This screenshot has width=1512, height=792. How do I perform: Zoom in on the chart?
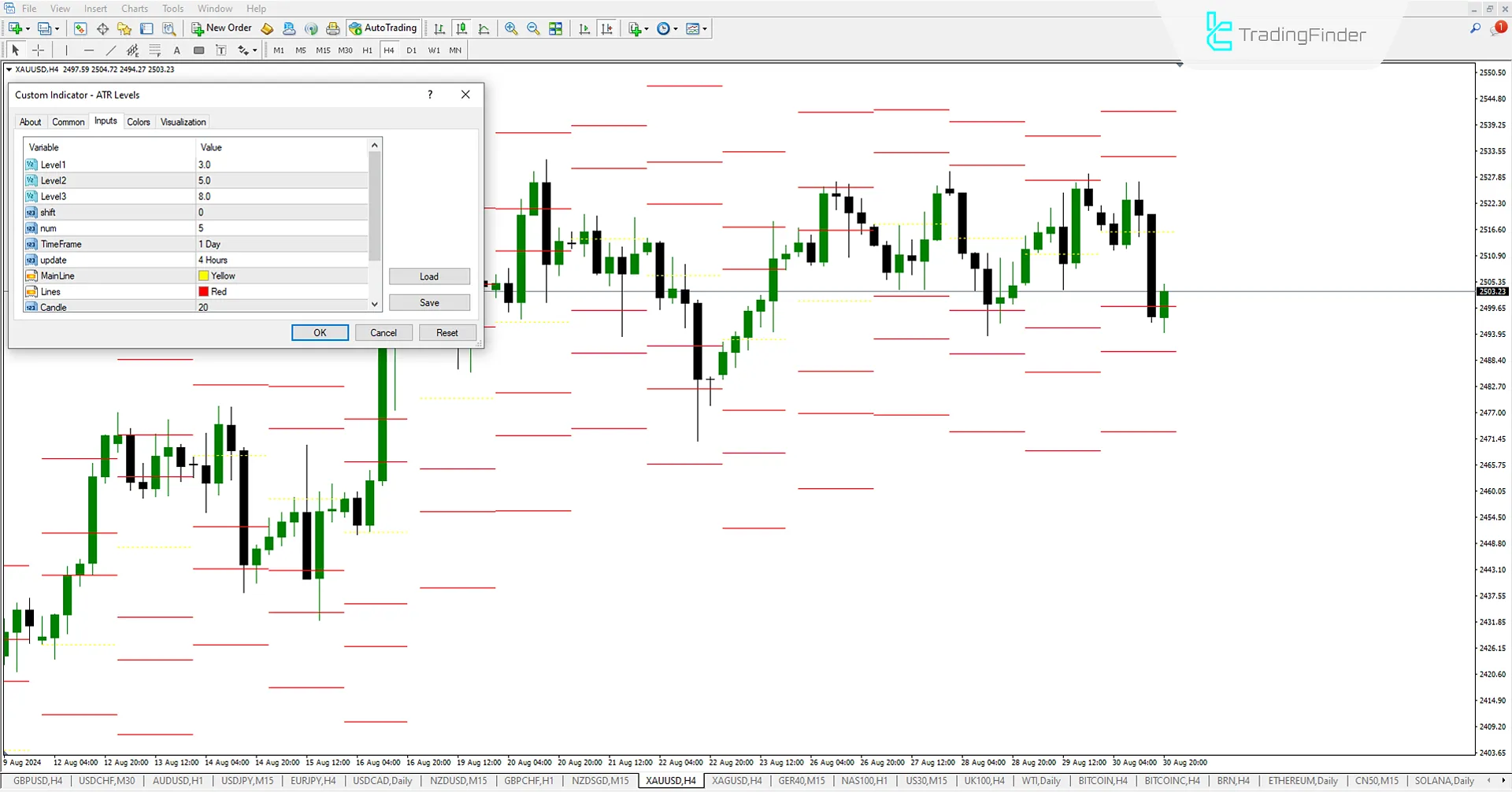510,28
